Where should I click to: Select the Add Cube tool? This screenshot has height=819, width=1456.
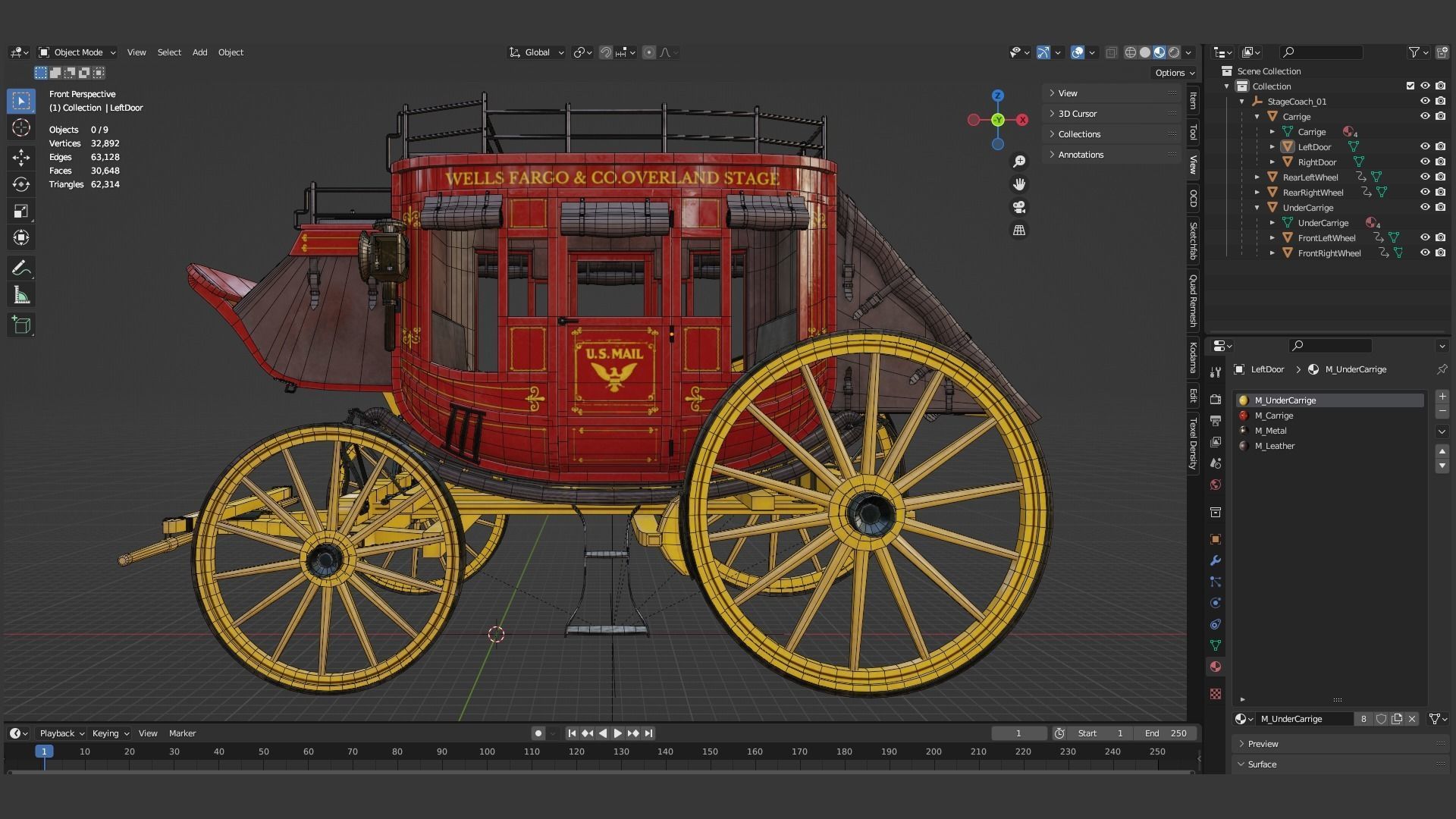21,325
